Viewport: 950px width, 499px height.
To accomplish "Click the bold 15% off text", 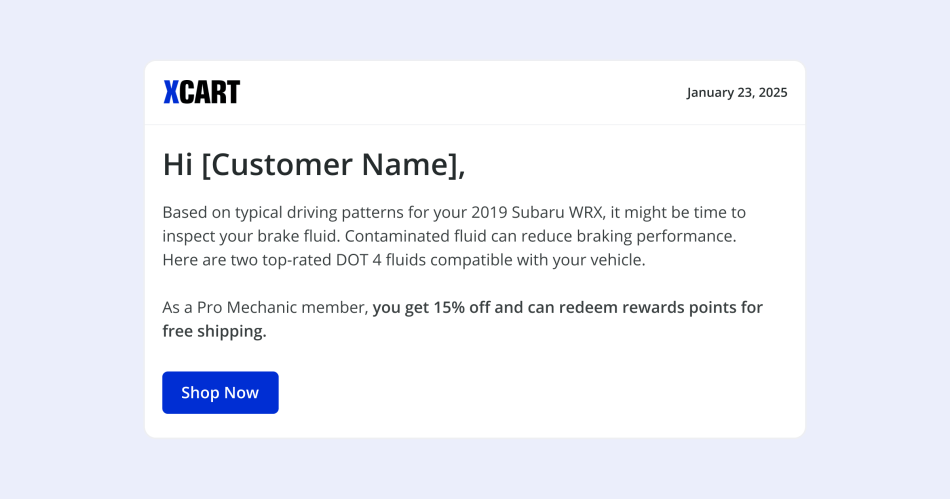I will [461, 307].
